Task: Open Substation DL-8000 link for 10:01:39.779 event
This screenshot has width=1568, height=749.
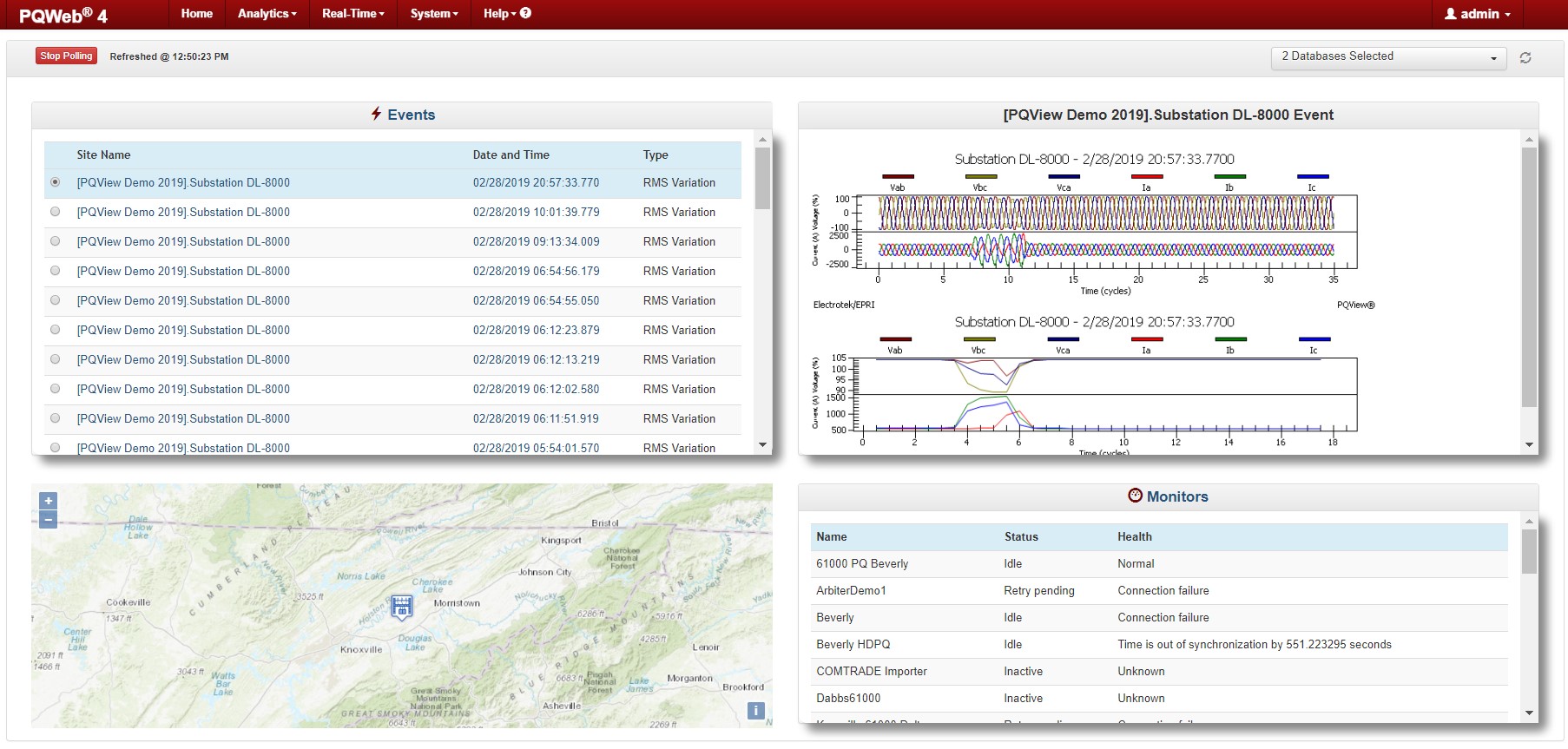Action: click(x=183, y=212)
